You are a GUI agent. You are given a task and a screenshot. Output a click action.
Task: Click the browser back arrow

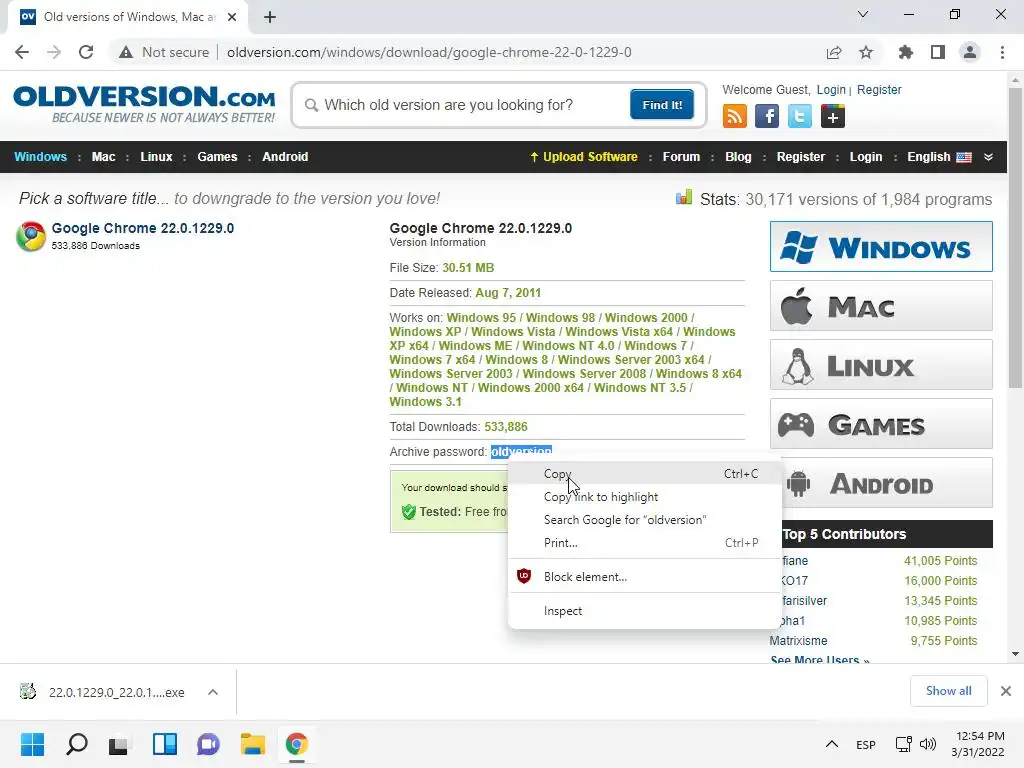click(x=22, y=52)
